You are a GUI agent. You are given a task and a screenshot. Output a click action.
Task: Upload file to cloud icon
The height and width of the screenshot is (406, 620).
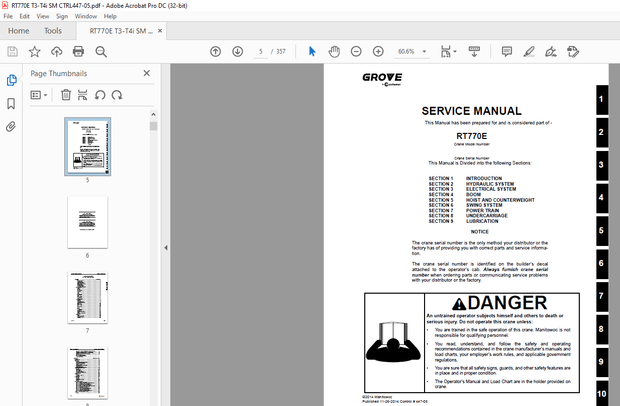(x=57, y=51)
